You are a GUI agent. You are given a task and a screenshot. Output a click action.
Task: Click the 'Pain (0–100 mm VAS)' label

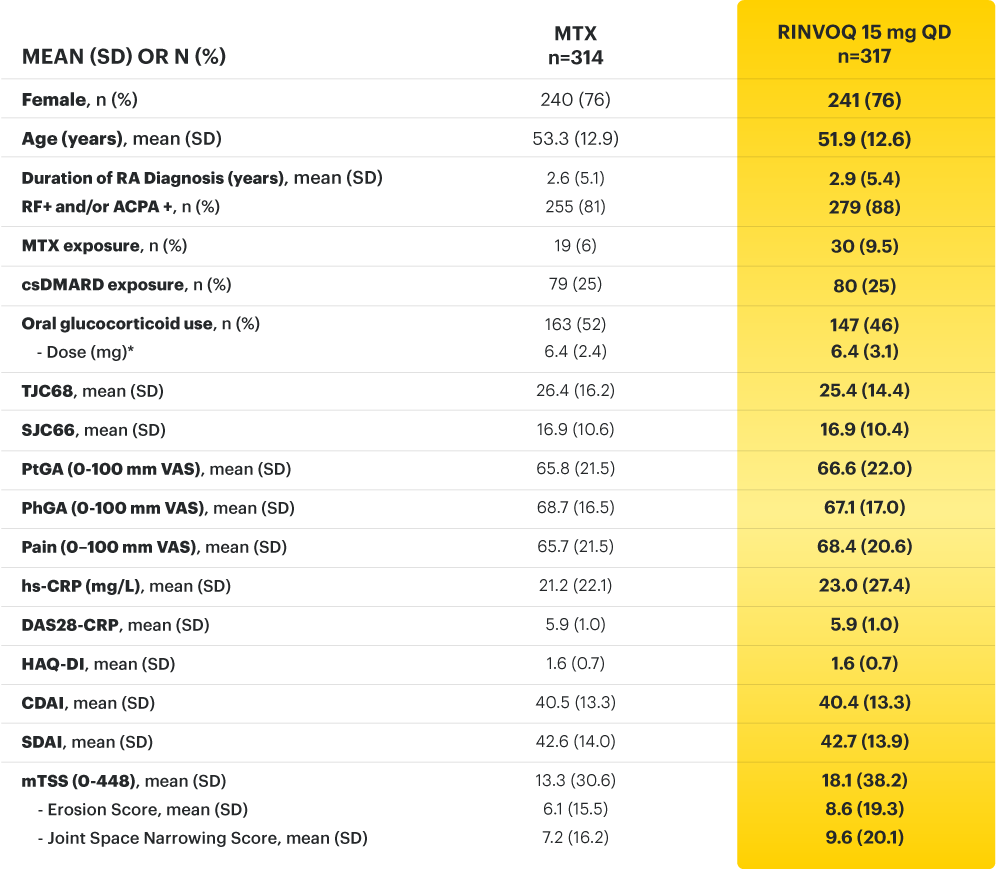[110, 547]
